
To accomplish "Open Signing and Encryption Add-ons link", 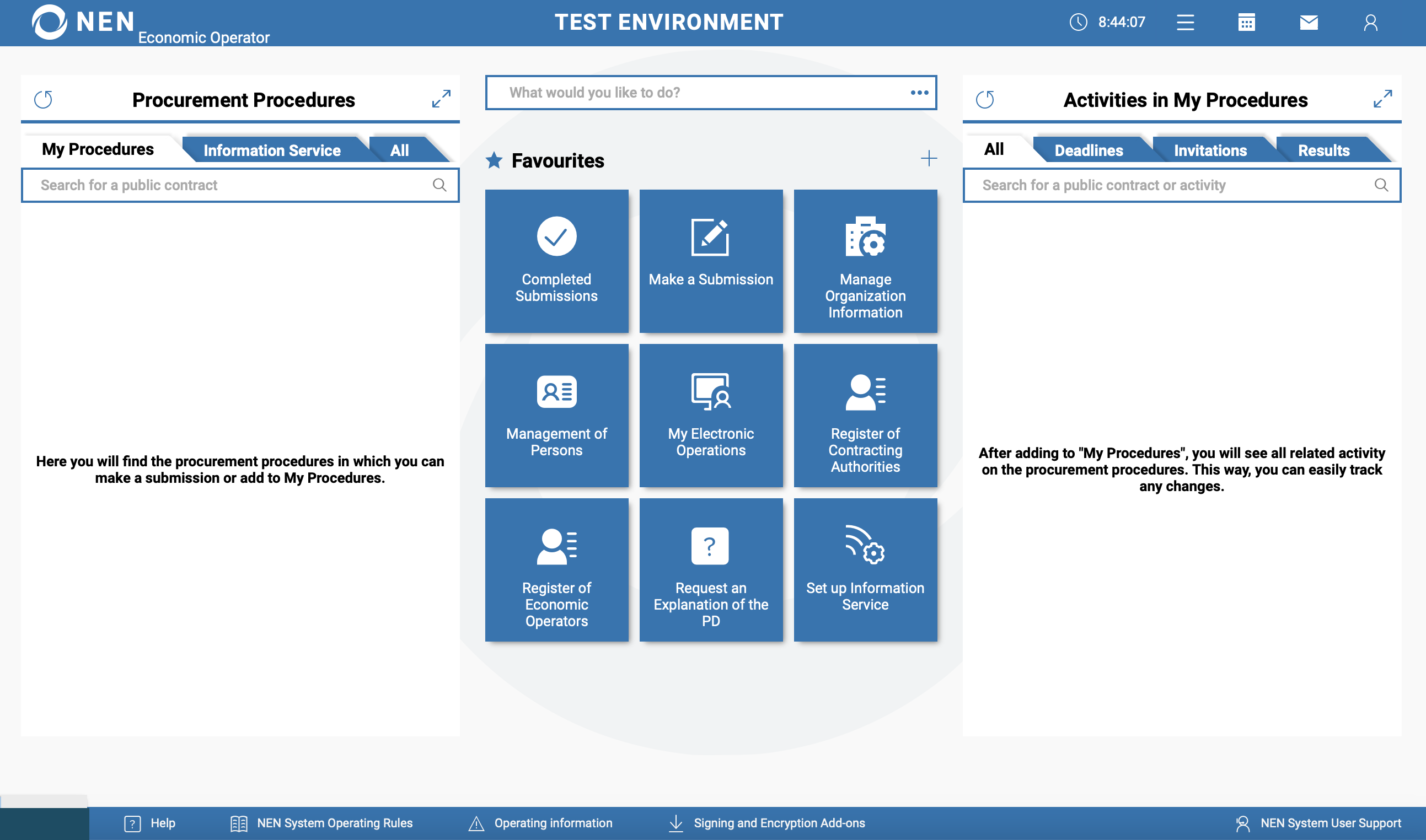I will tap(779, 823).
